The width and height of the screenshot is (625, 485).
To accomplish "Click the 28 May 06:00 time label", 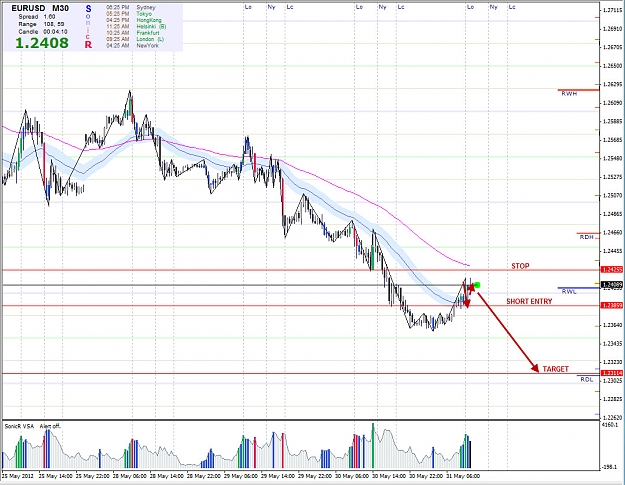I will 130,476.
